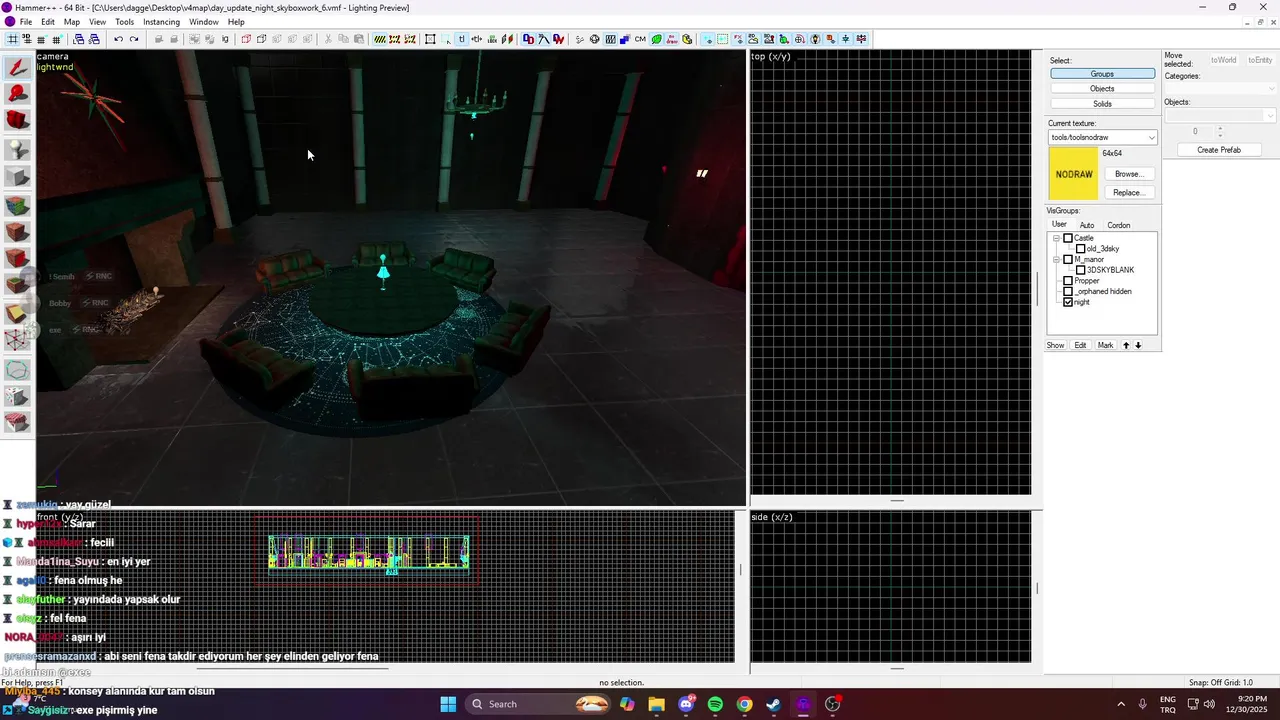Image resolution: width=1280 pixels, height=720 pixels.
Task: Select the Apply Overlays tool
Action: pyautogui.click(x=17, y=286)
